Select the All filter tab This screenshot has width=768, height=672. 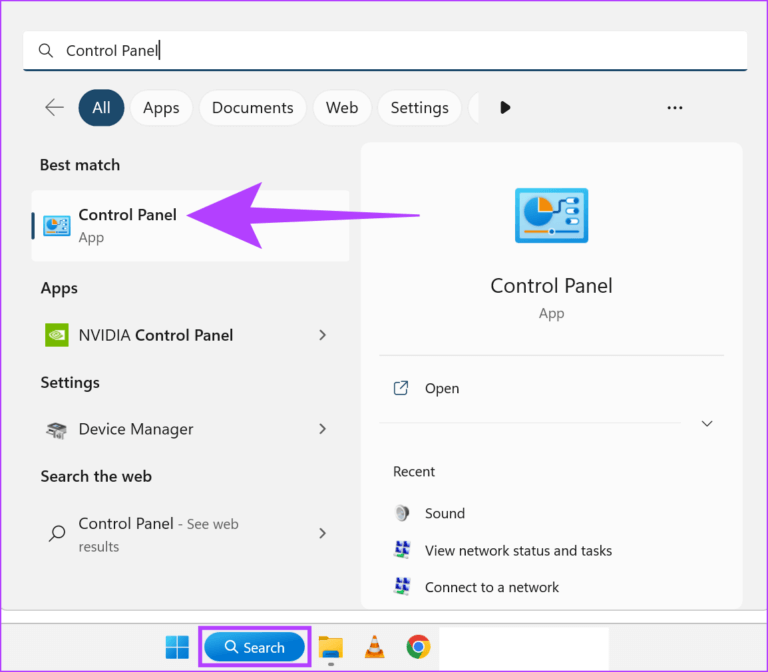pos(101,107)
